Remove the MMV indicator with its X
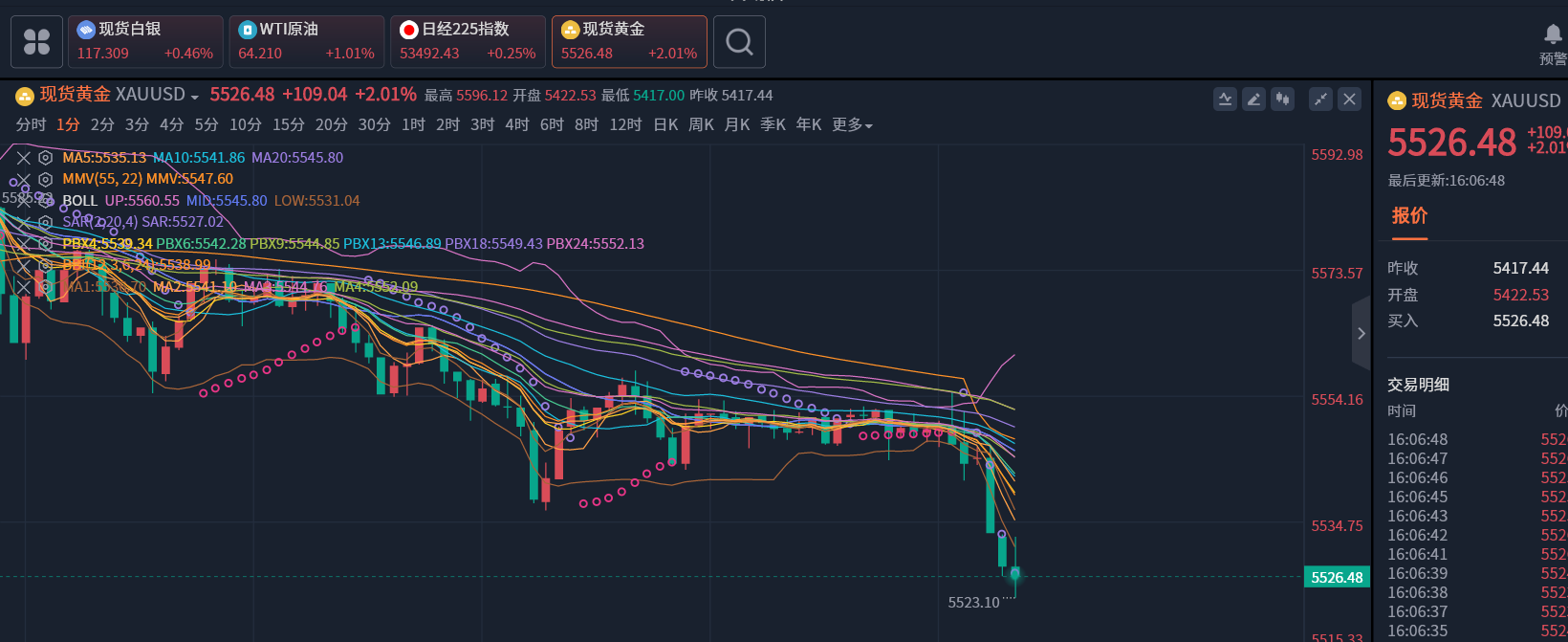 [24, 179]
